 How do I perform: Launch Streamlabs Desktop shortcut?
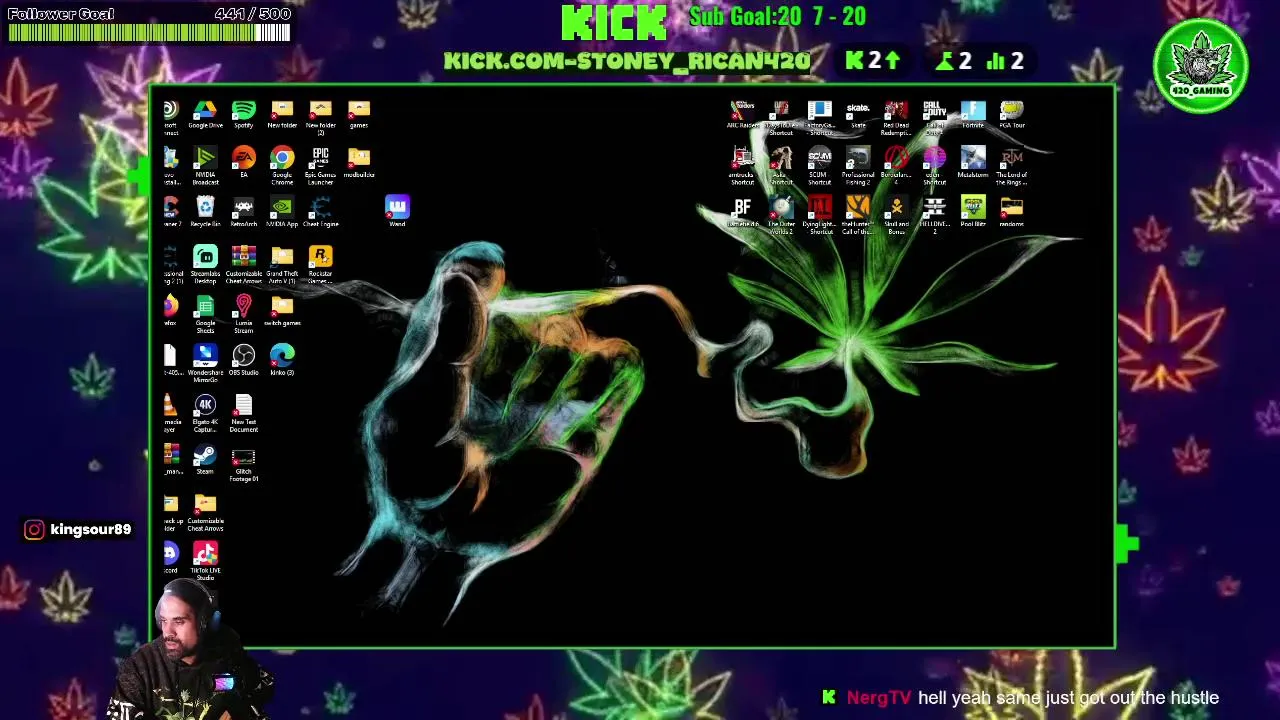pyautogui.click(x=205, y=265)
